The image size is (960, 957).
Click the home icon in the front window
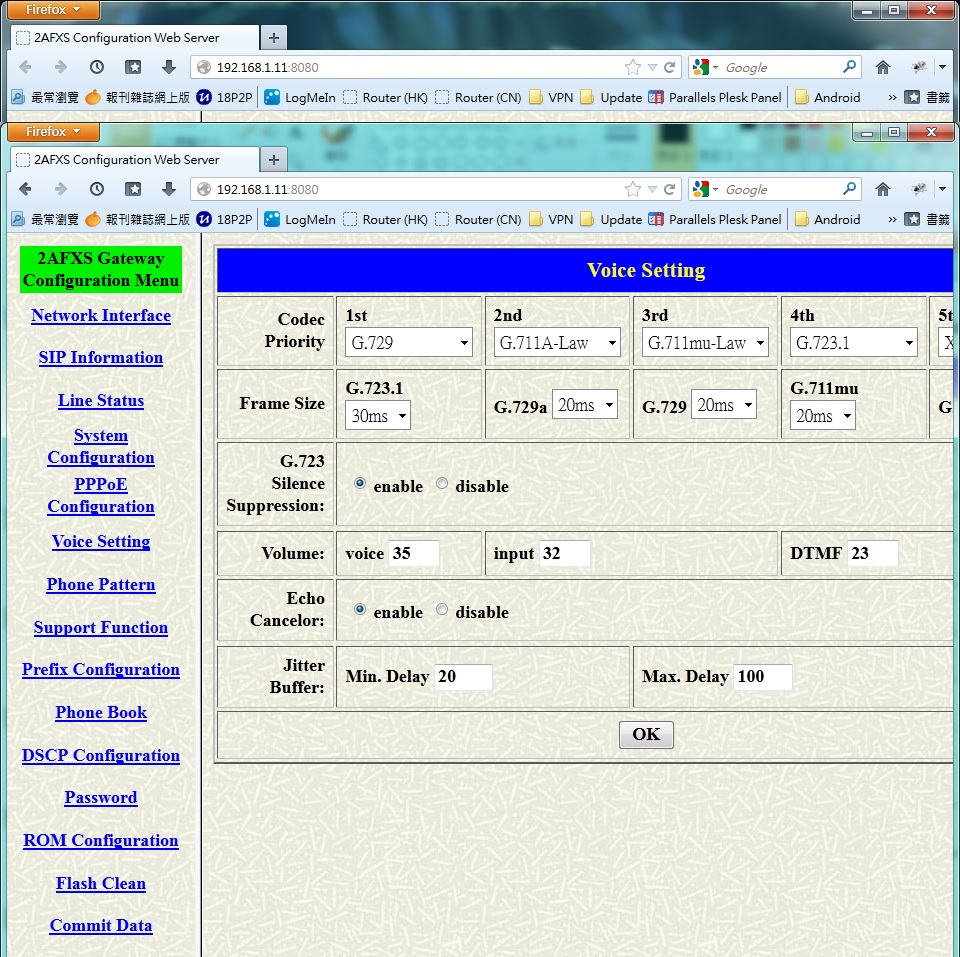coord(883,189)
